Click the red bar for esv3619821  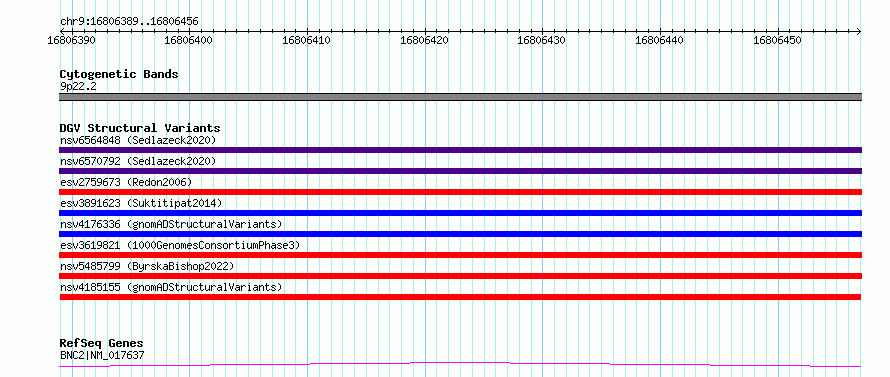coord(460,255)
